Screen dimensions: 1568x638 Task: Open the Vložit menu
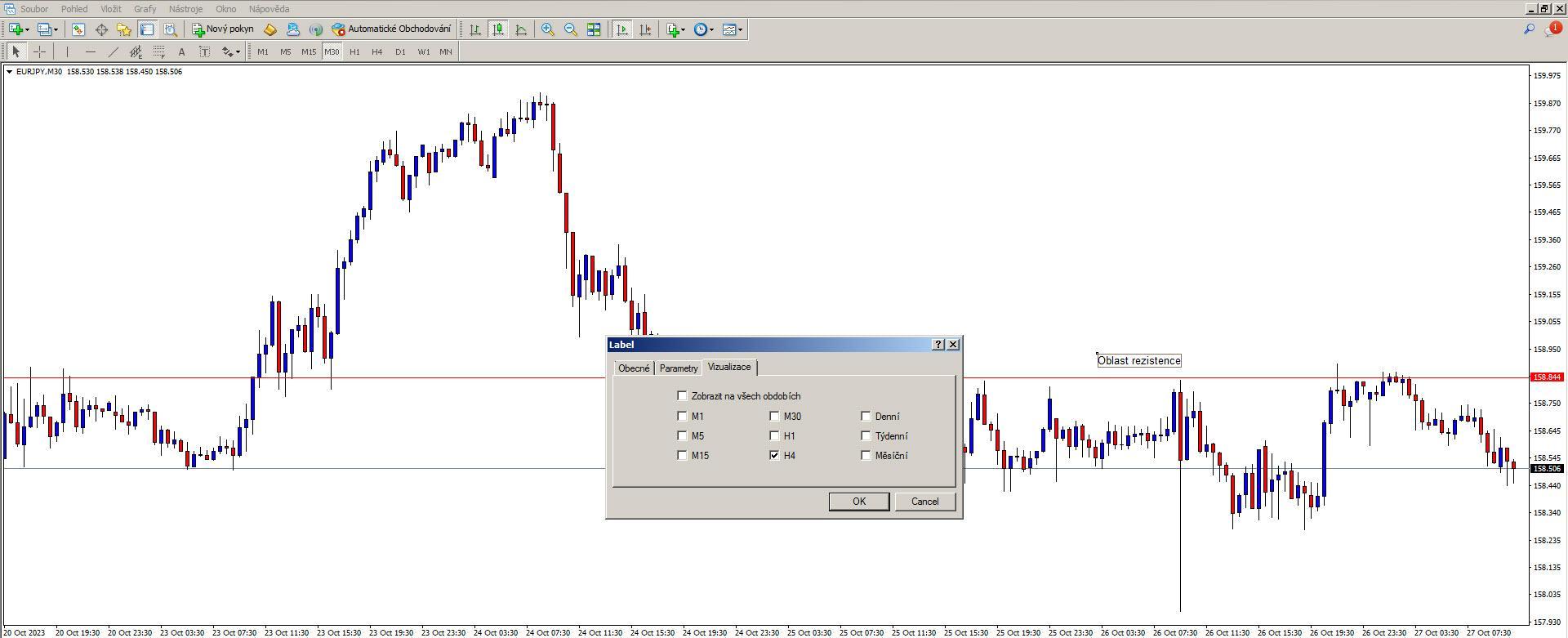(111, 9)
